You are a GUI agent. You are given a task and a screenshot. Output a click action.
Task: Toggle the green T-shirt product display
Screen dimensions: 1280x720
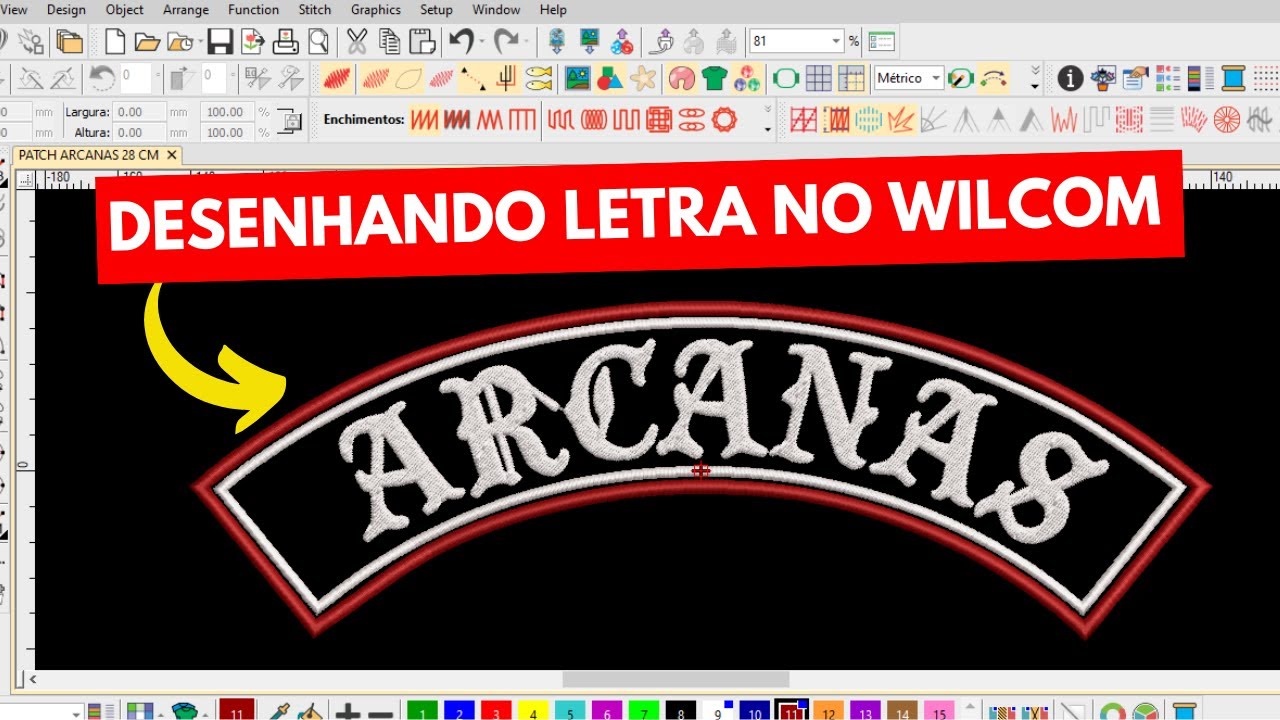714,78
